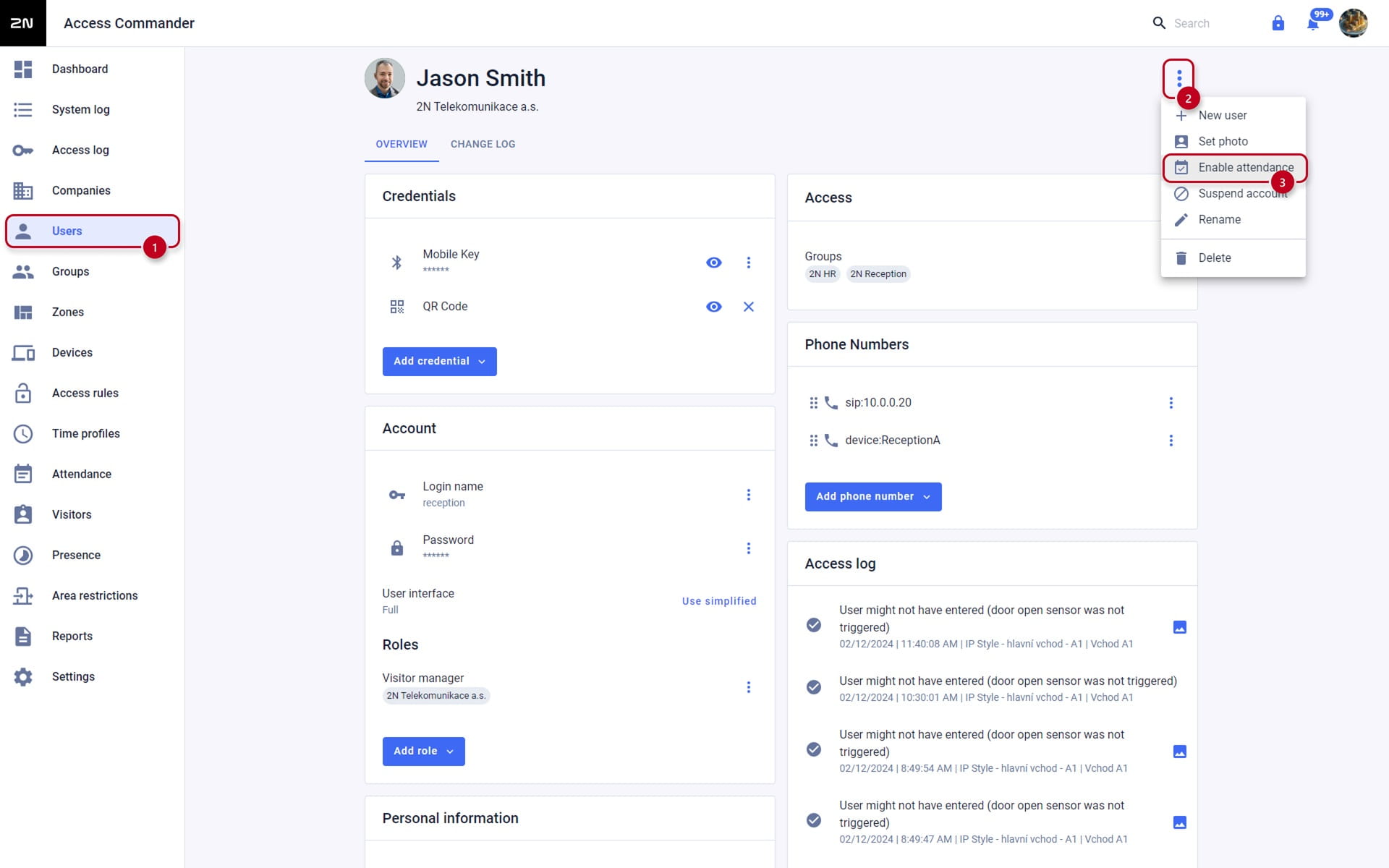Open Settings gear icon

coord(23,677)
